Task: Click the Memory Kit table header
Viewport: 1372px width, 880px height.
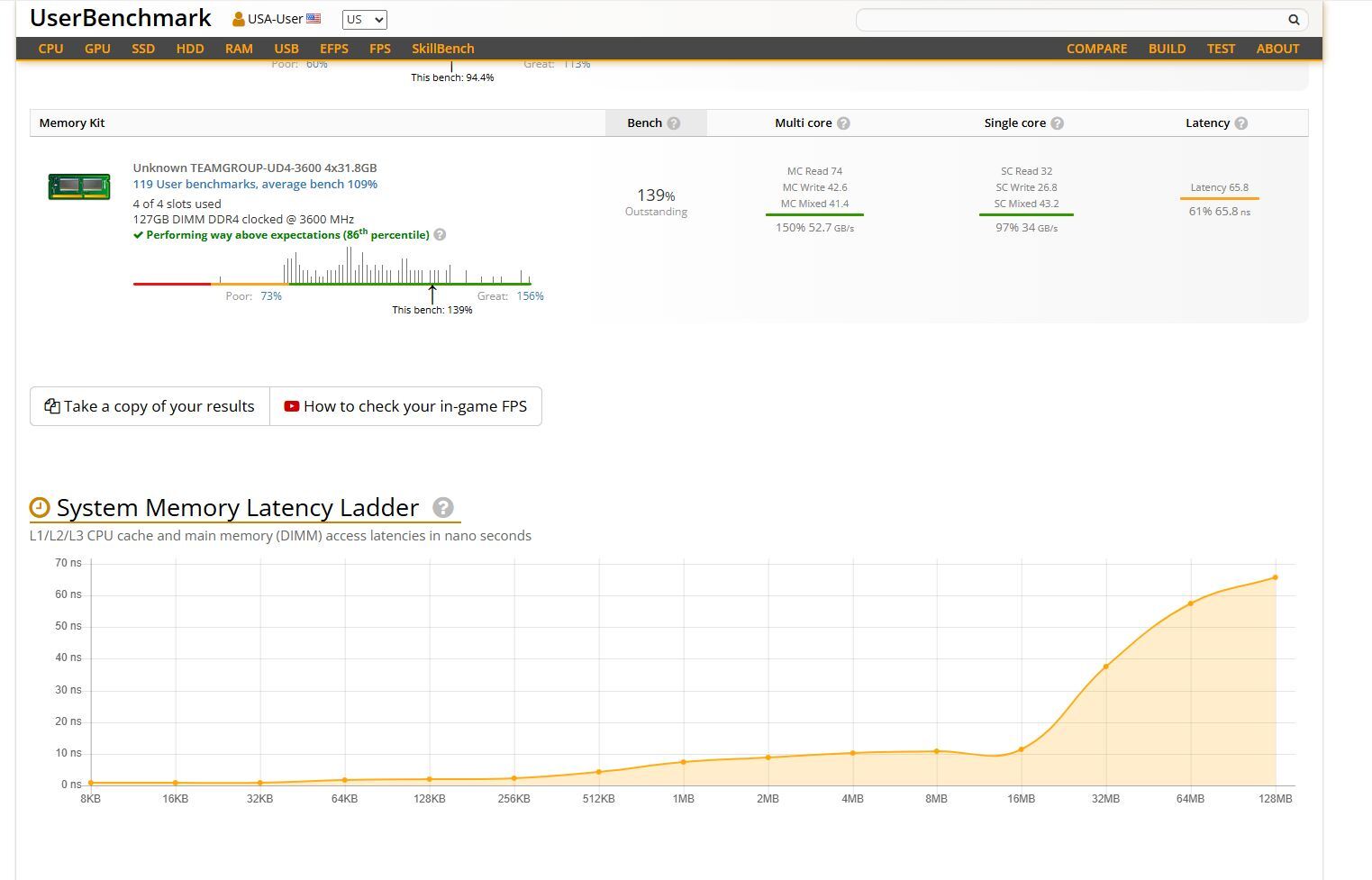Action: pos(72,123)
